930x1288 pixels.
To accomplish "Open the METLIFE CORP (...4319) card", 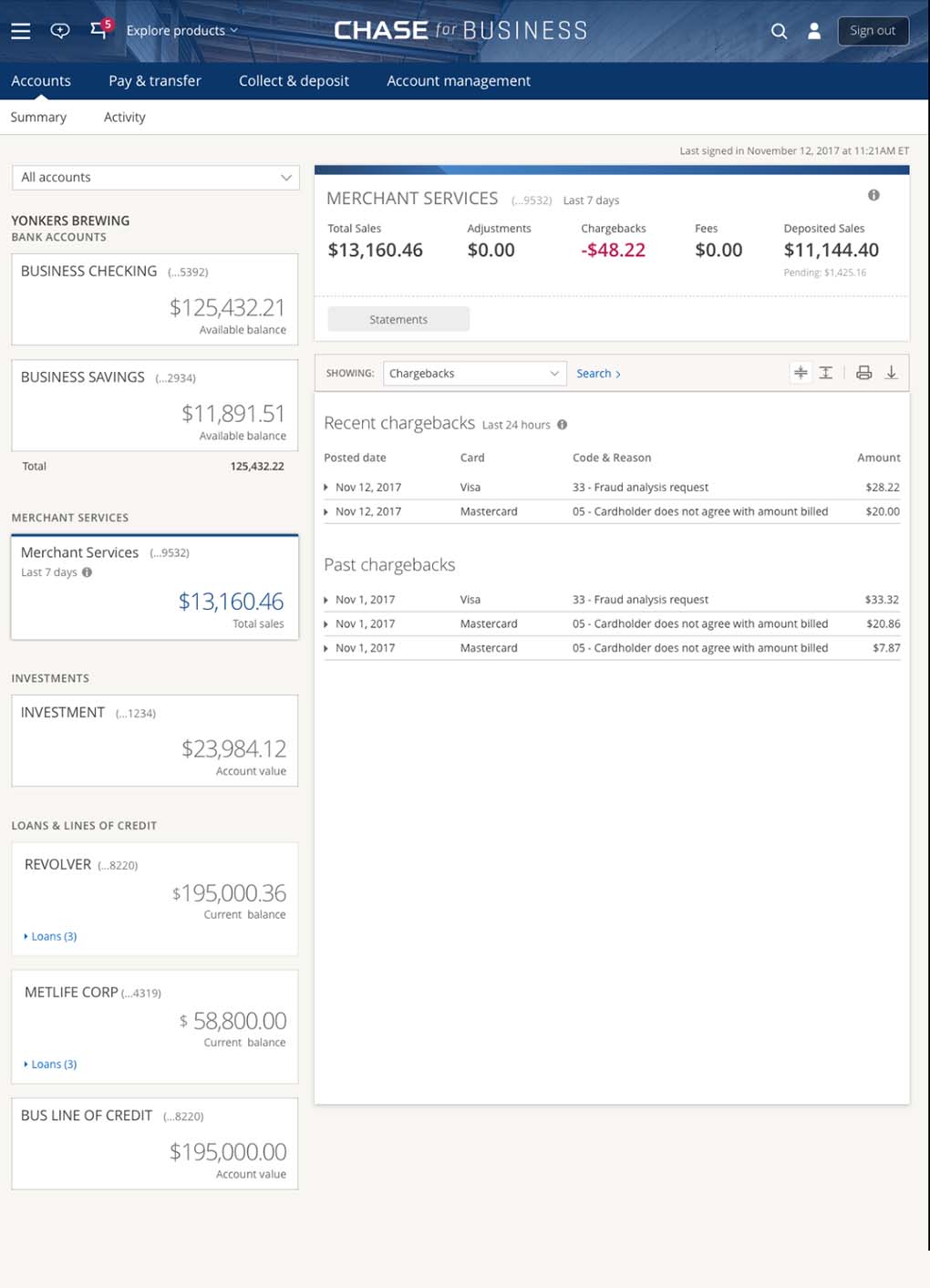I will pos(155,1026).
